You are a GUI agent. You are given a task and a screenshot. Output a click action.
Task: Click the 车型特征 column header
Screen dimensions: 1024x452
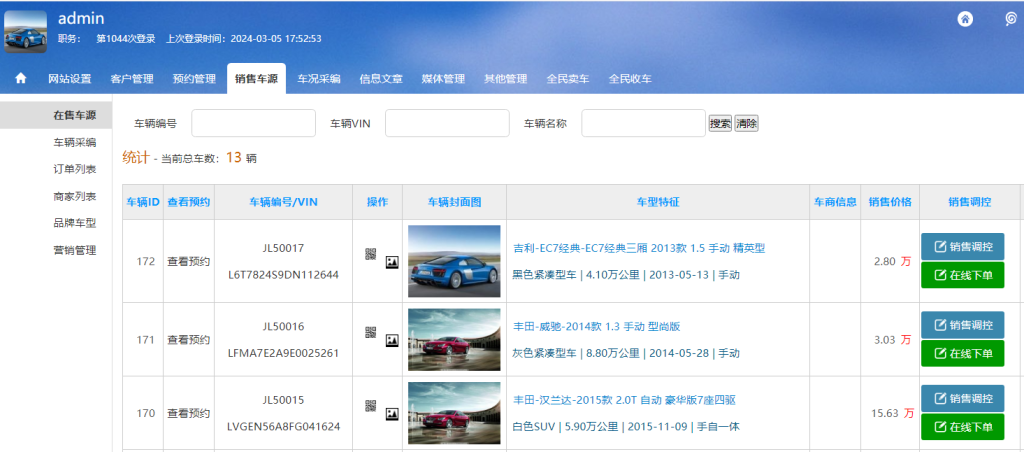point(658,202)
